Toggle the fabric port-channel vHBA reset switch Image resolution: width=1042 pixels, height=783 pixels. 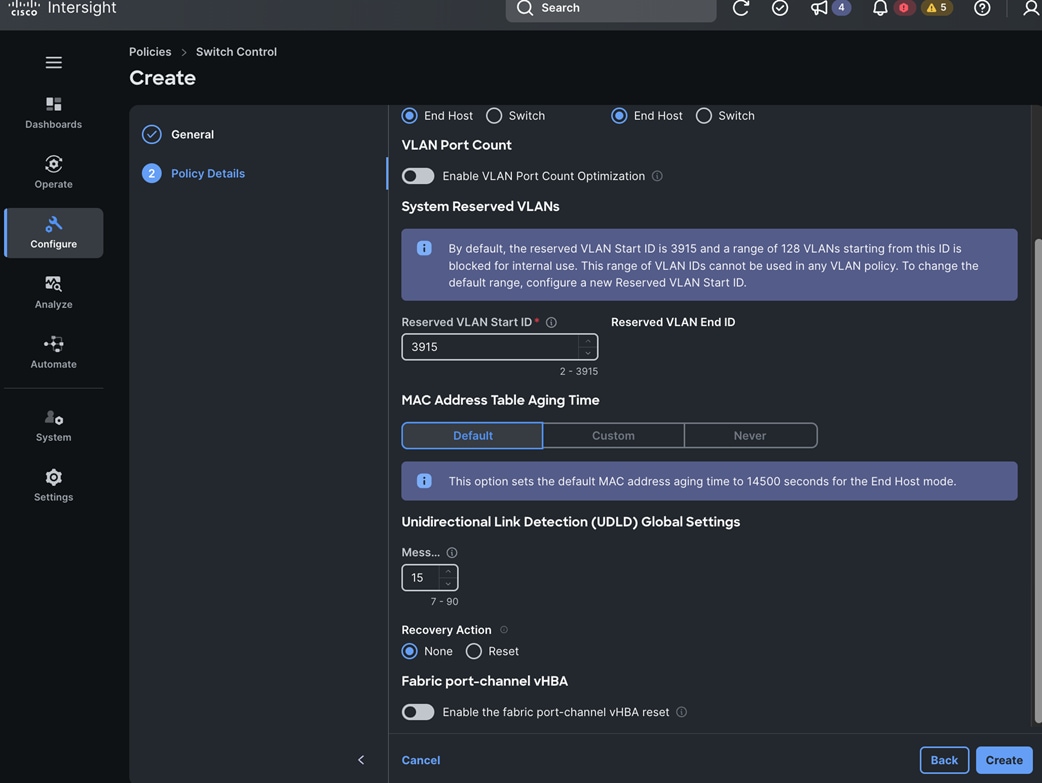tap(418, 712)
